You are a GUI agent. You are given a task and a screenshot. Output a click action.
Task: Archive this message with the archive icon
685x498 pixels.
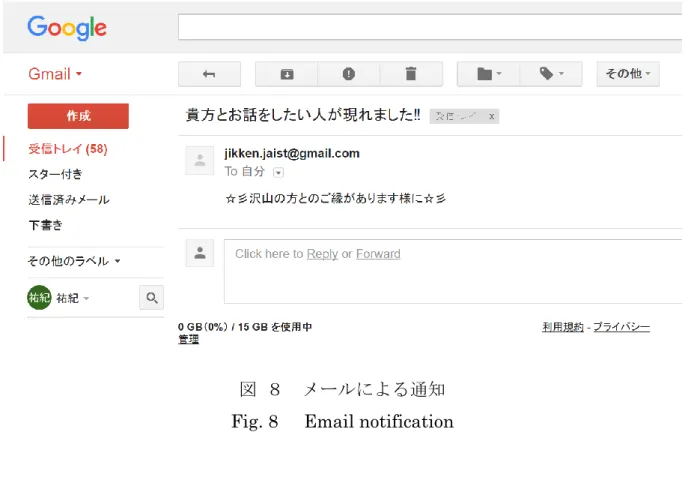point(287,74)
